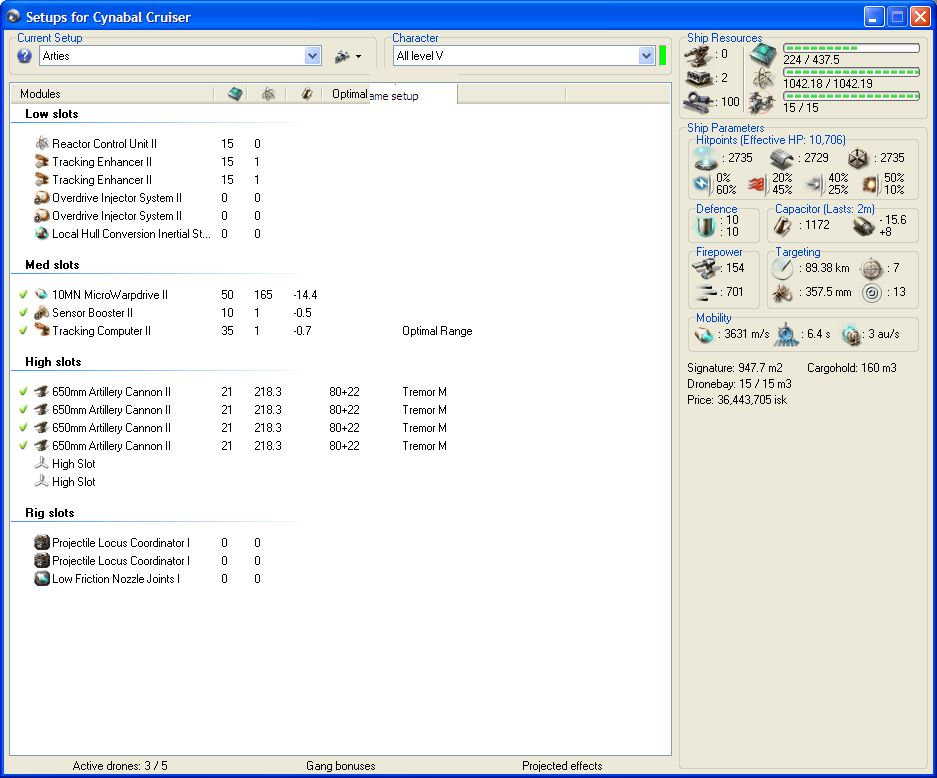Click the hull structure hitpoints icon
This screenshot has height=778, width=937.
click(x=858, y=158)
